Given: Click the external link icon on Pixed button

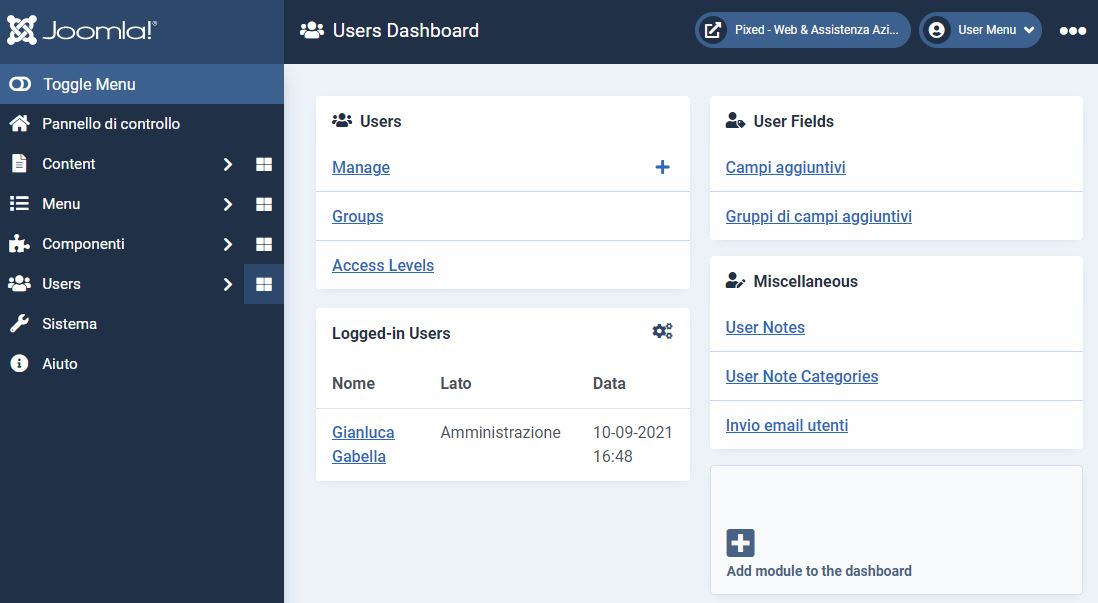Looking at the screenshot, I should tap(713, 29).
